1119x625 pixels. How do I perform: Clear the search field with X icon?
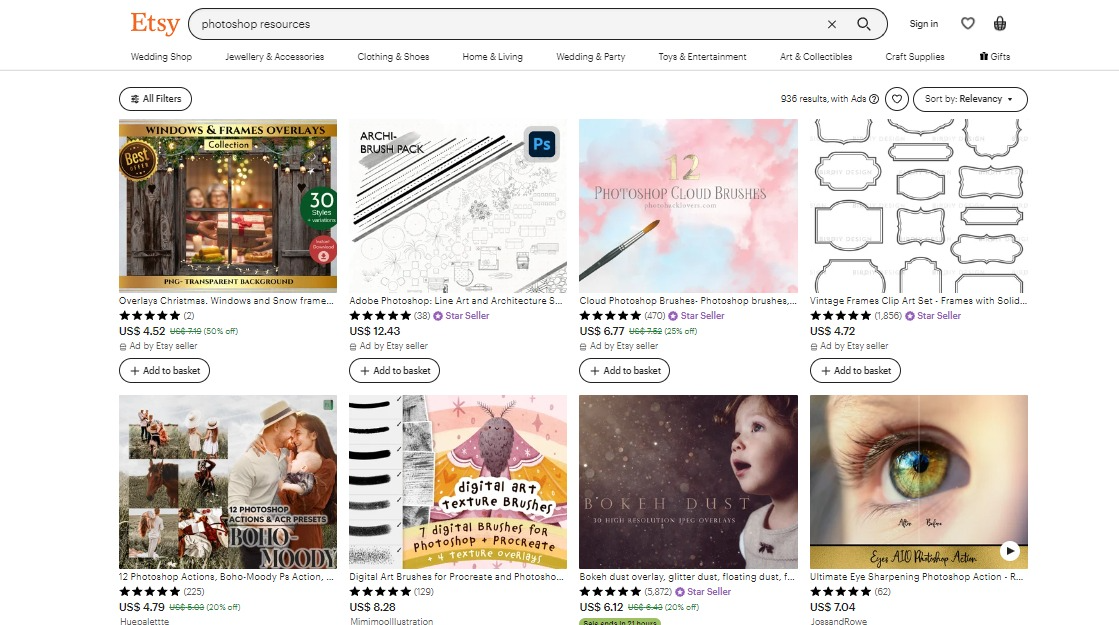point(831,24)
